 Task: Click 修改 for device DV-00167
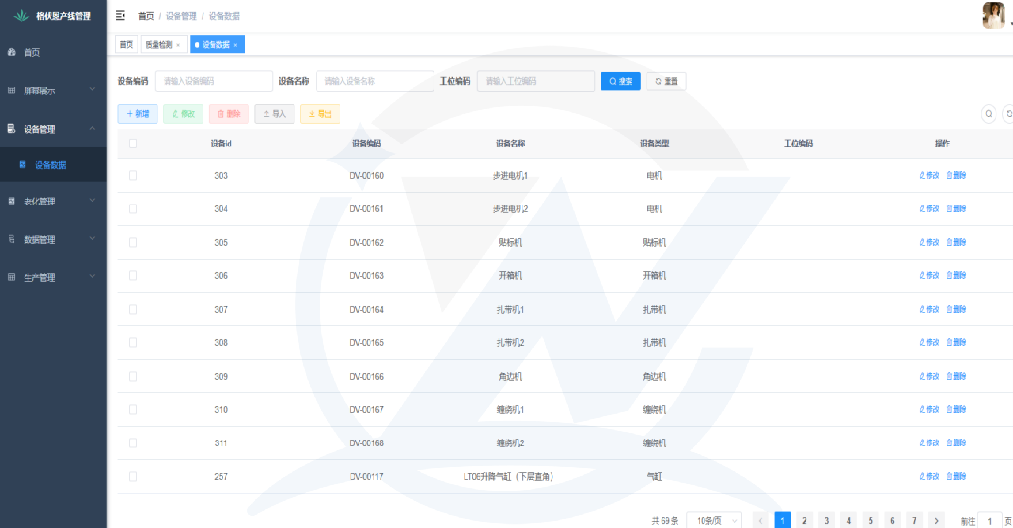pyautogui.click(x=929, y=409)
